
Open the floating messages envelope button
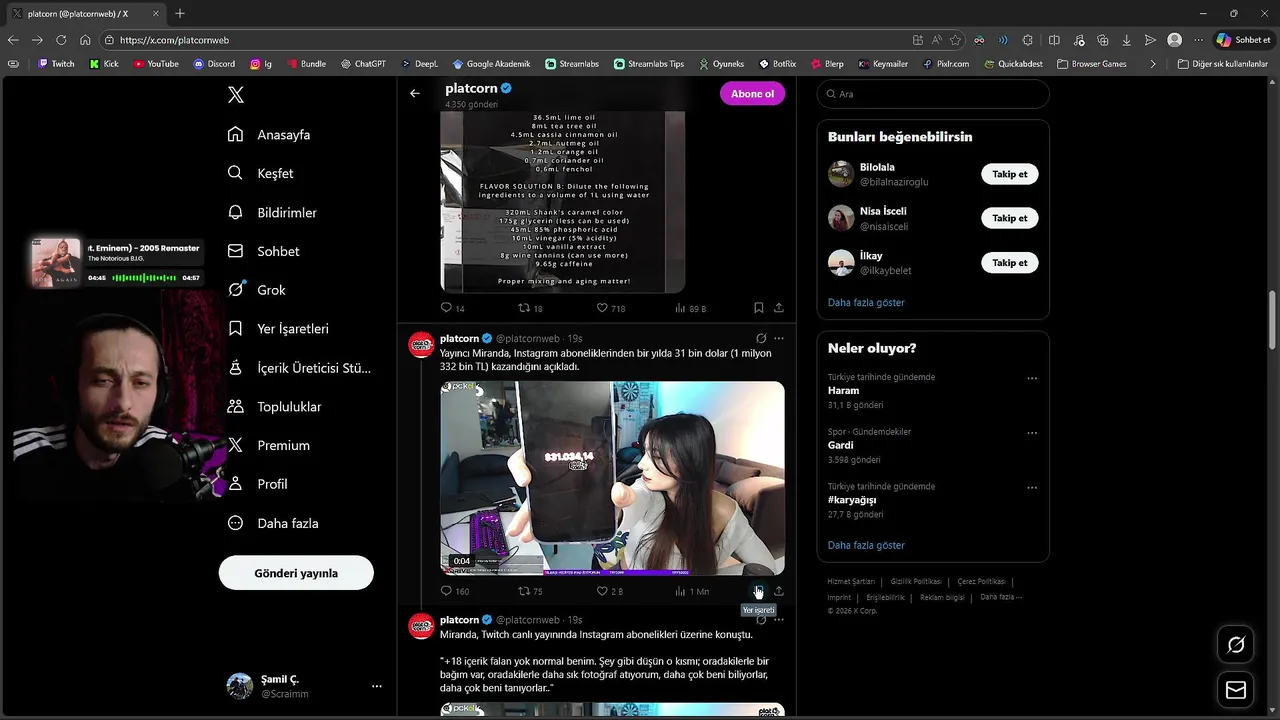point(1236,690)
